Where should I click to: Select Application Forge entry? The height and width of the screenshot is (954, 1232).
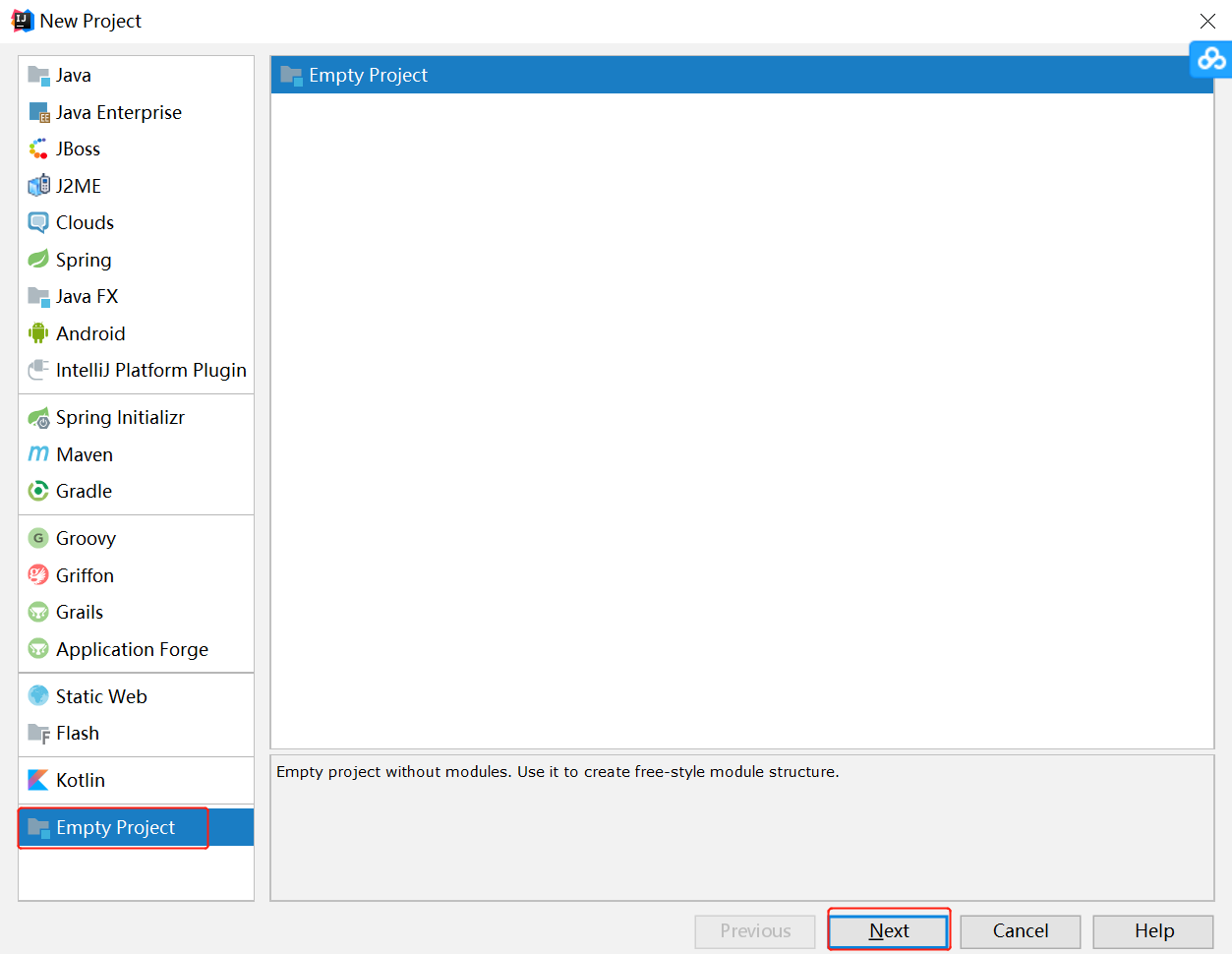click(x=136, y=649)
